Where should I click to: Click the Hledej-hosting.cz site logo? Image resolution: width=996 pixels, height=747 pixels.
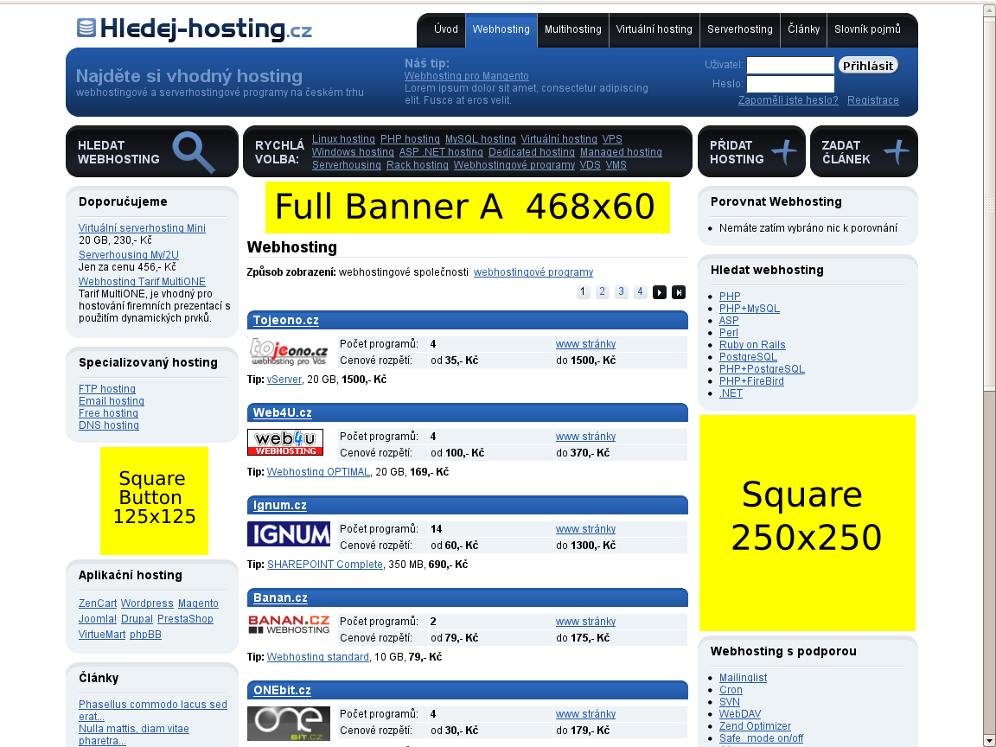pos(194,29)
